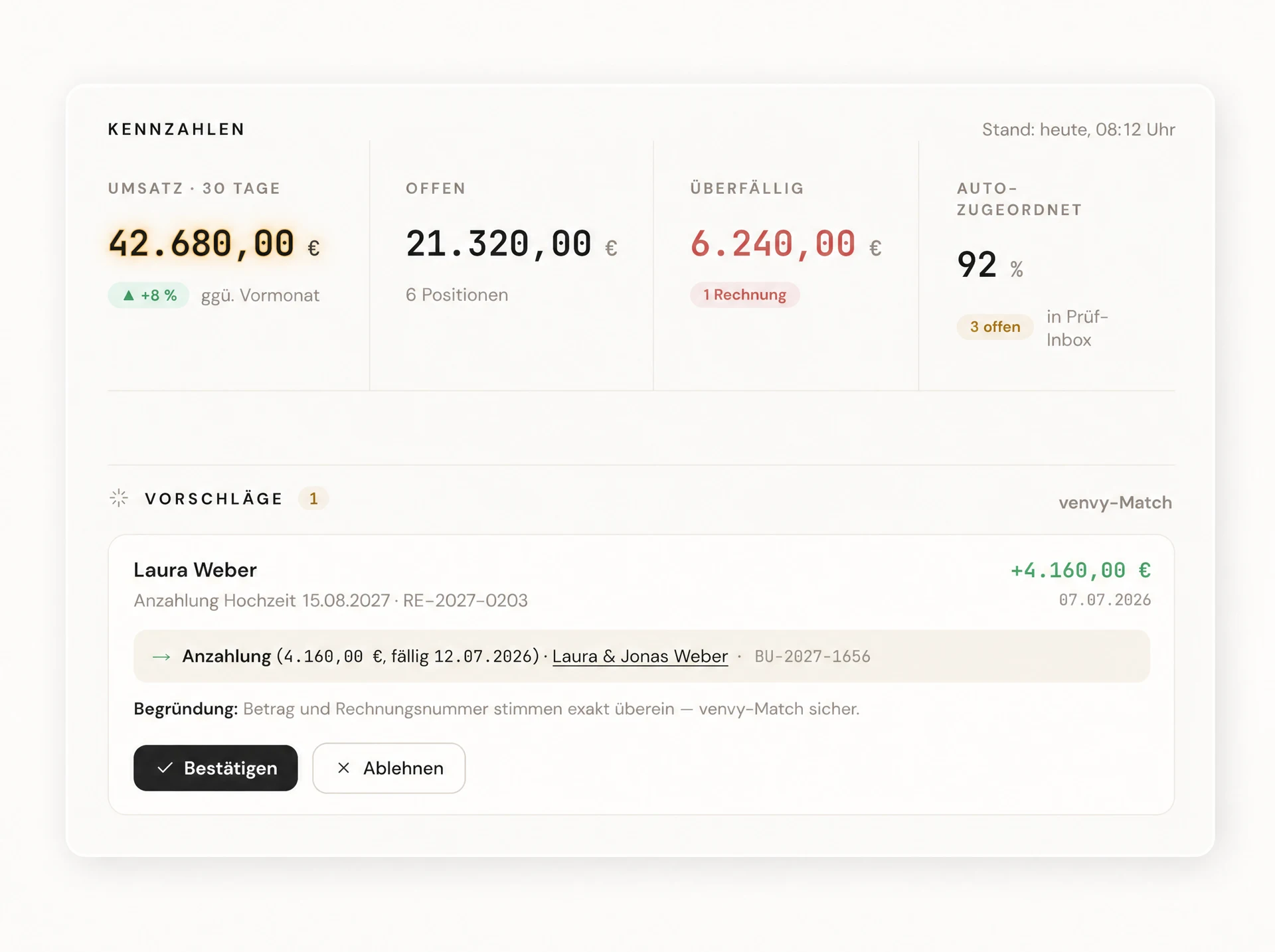Viewport: 1275px width, 952px height.
Task: Click the date 07.07.2026
Action: tap(1105, 600)
